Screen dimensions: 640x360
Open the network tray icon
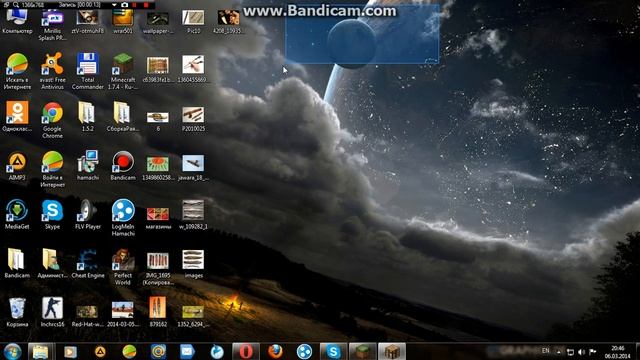571,352
